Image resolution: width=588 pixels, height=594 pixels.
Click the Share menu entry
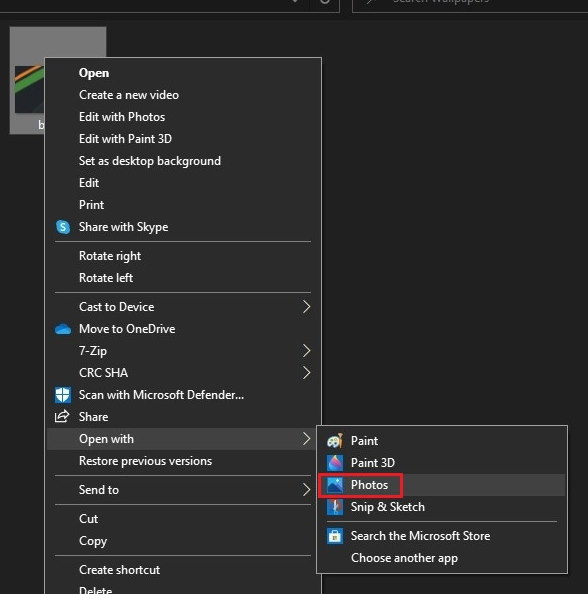183,417
